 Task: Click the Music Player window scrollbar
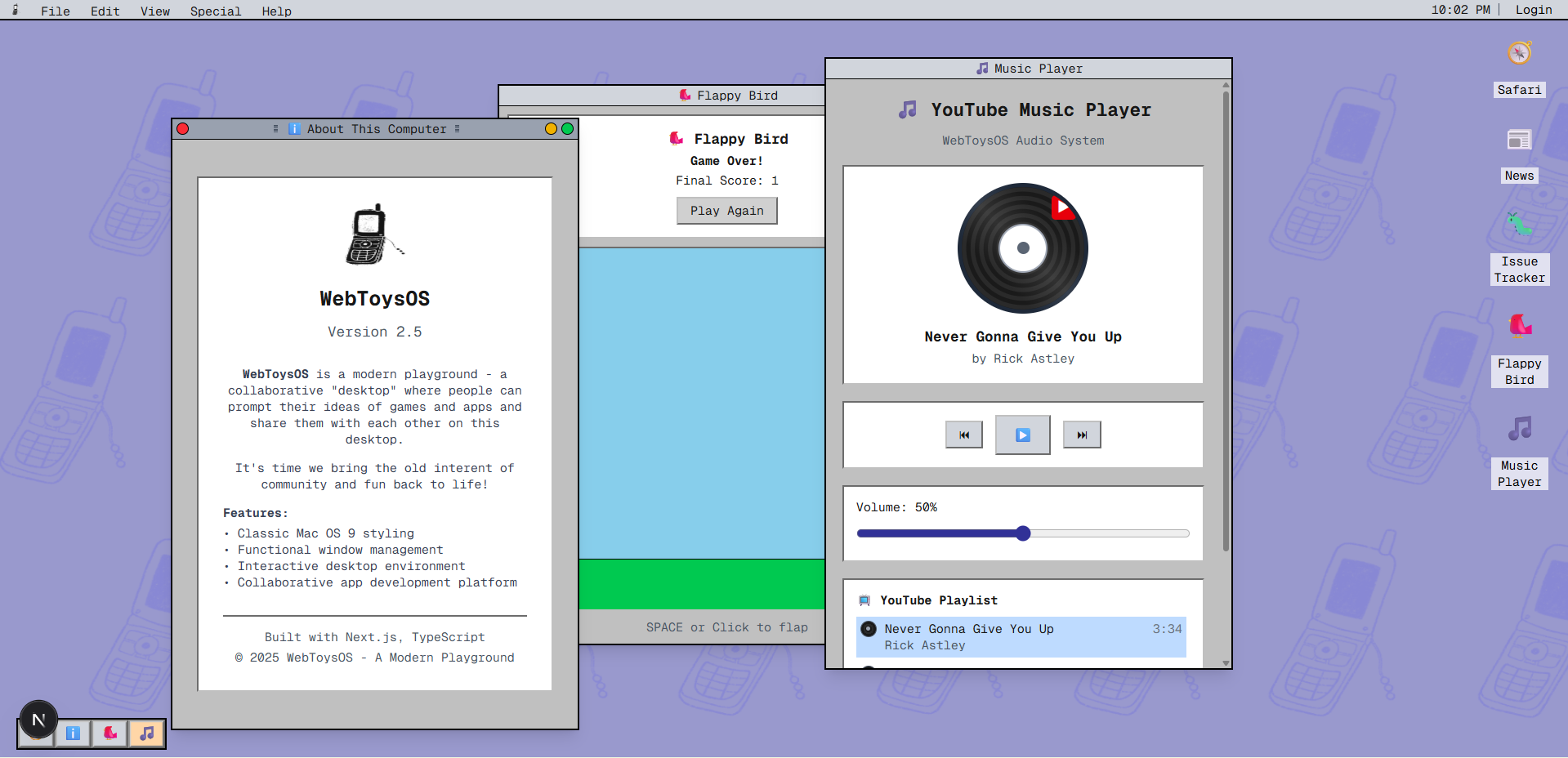pyautogui.click(x=1226, y=320)
